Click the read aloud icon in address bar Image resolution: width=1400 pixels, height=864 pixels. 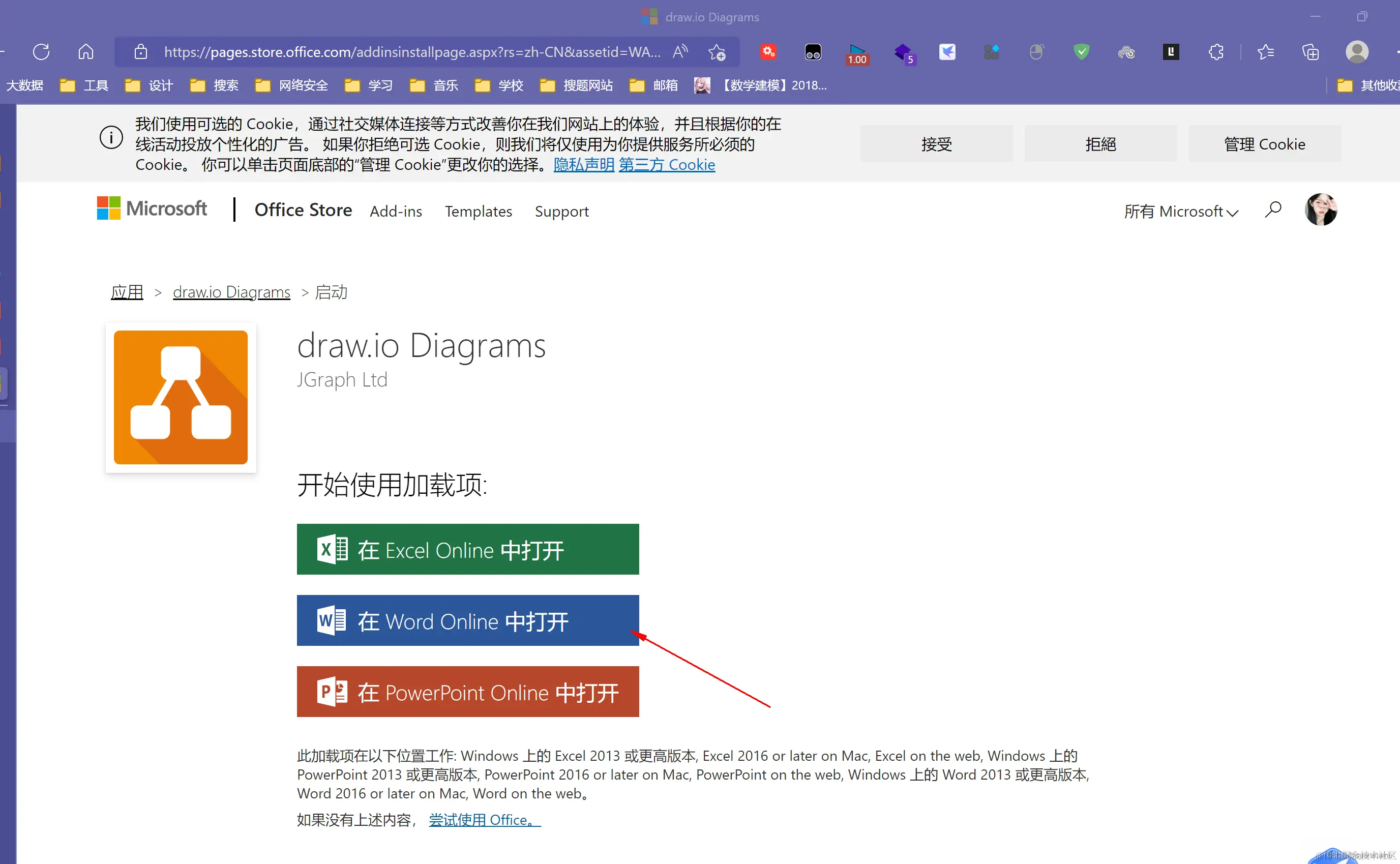tap(680, 52)
